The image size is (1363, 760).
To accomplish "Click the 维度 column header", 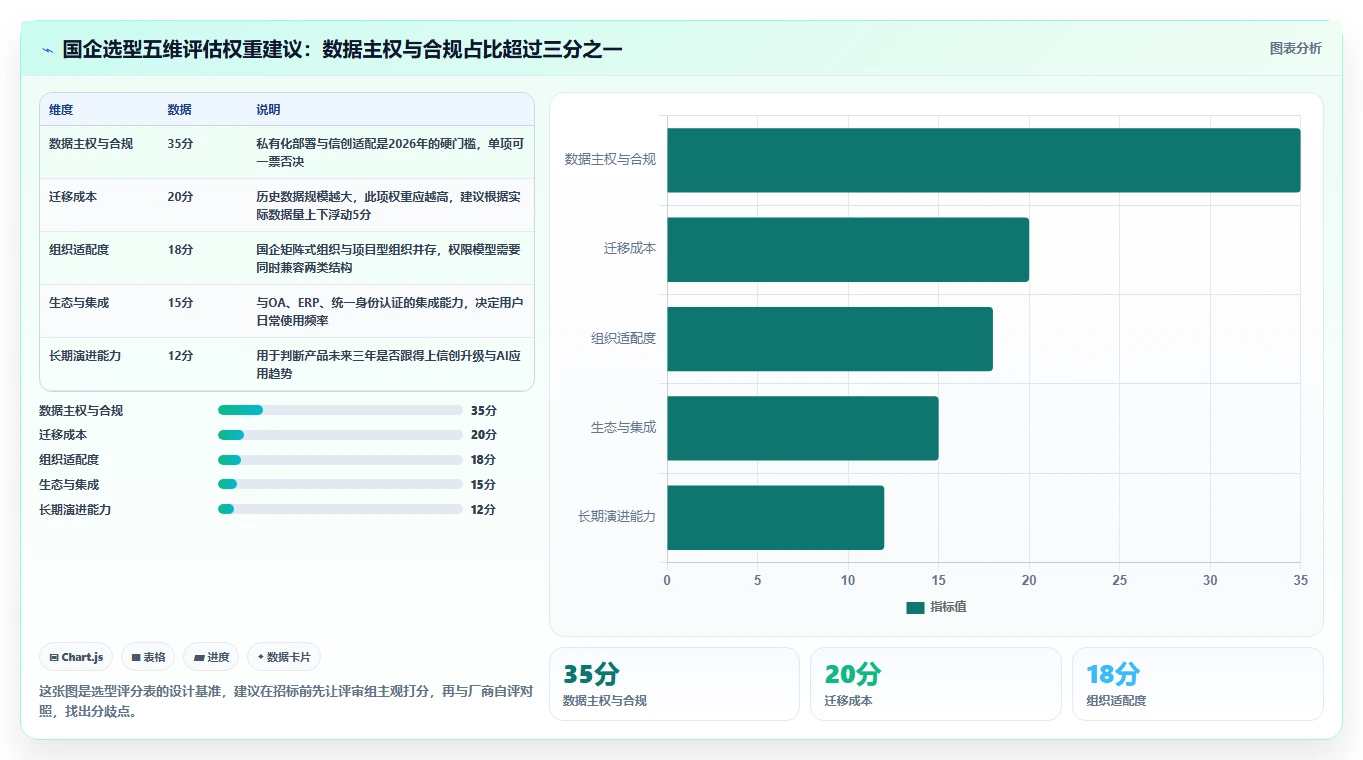I will pos(61,110).
